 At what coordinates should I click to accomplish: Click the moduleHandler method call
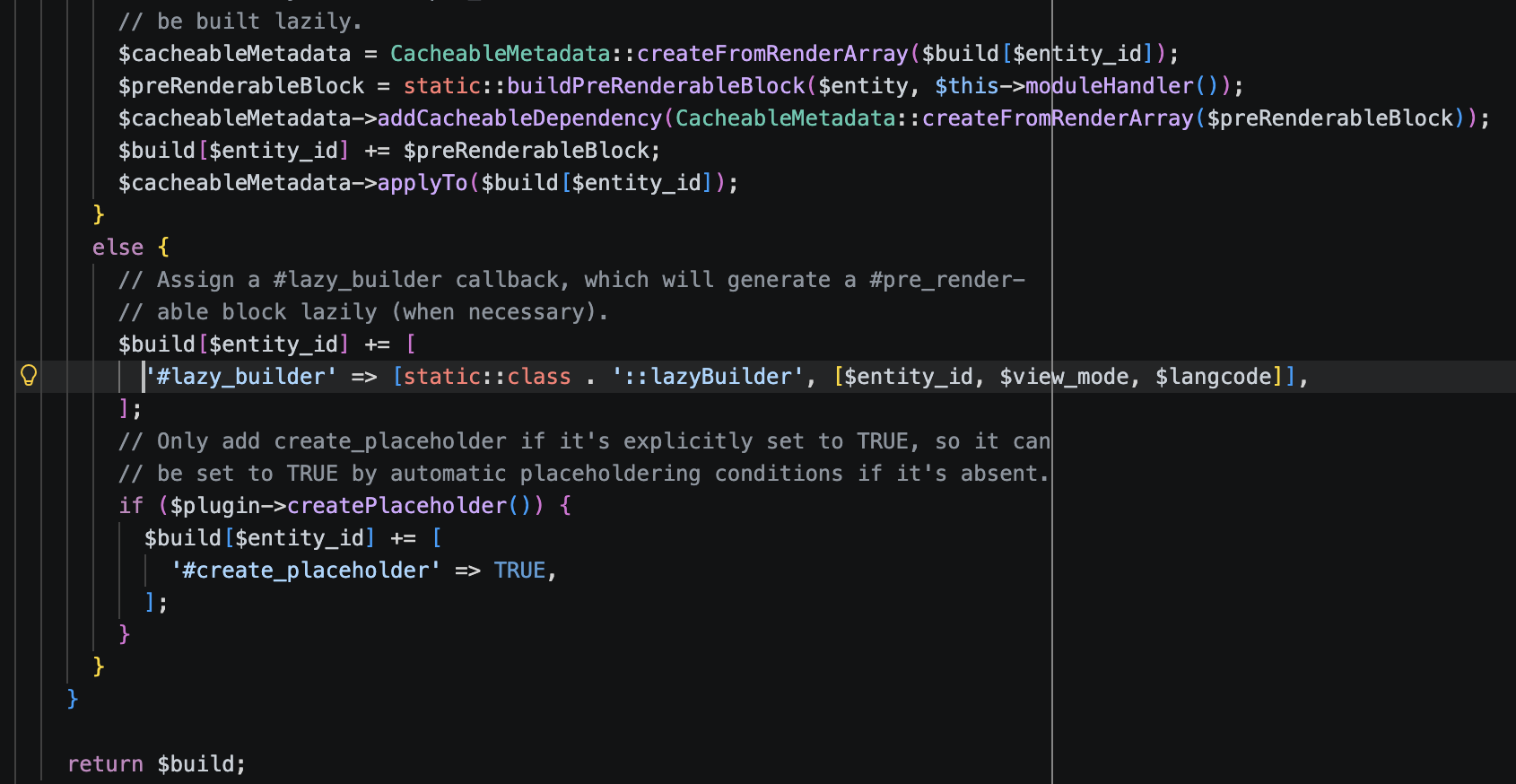pyautogui.click(x=1109, y=86)
